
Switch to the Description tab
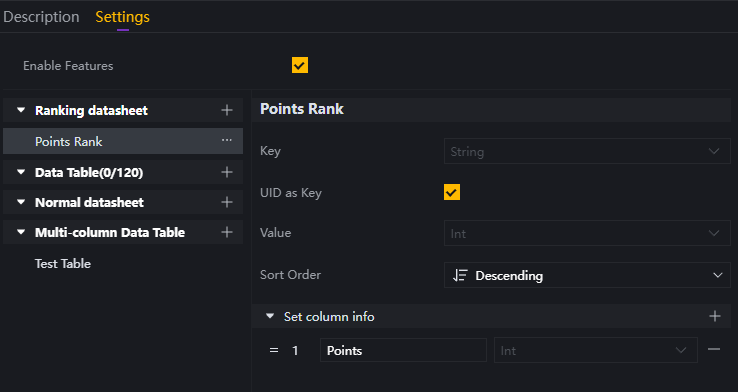(x=41, y=17)
